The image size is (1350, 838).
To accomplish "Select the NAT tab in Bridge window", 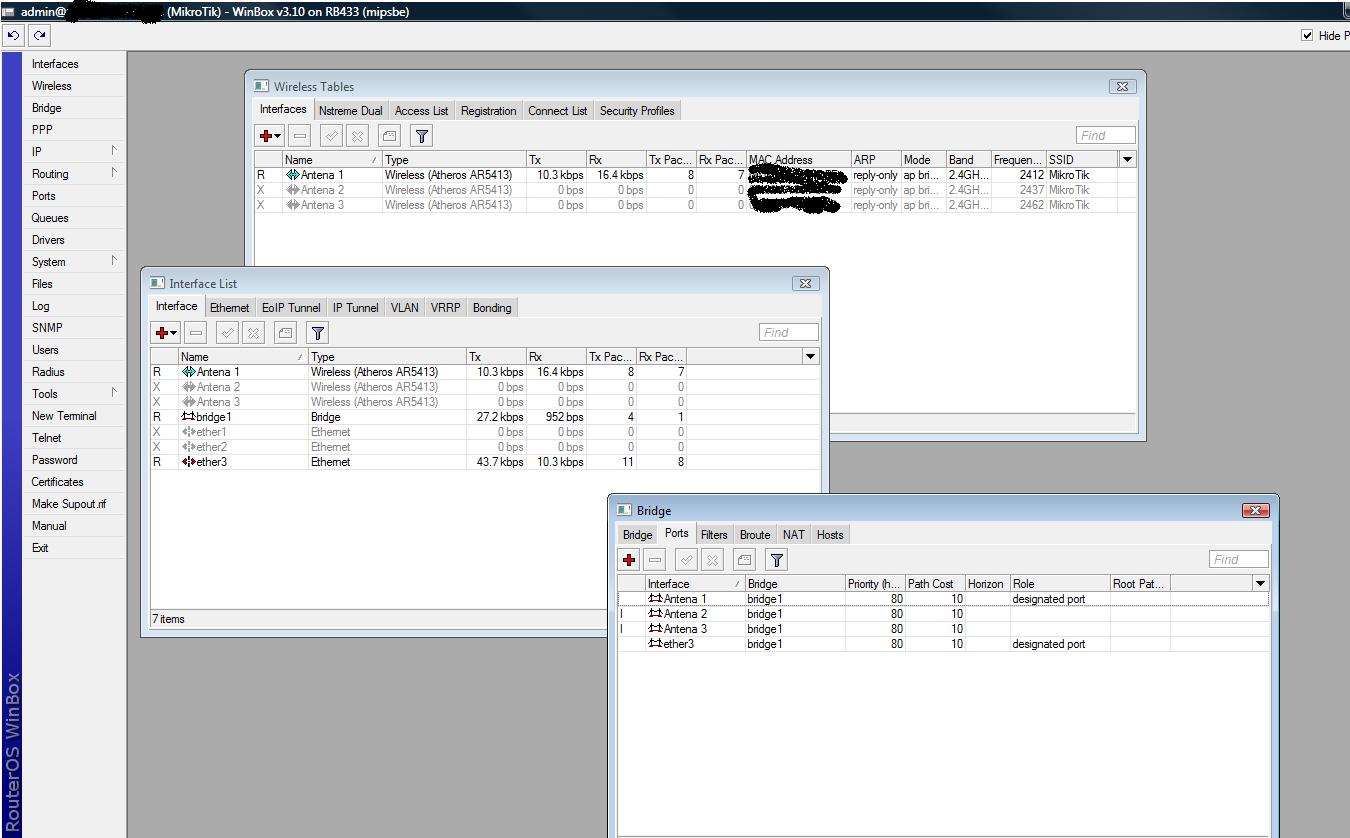I will click(x=794, y=535).
